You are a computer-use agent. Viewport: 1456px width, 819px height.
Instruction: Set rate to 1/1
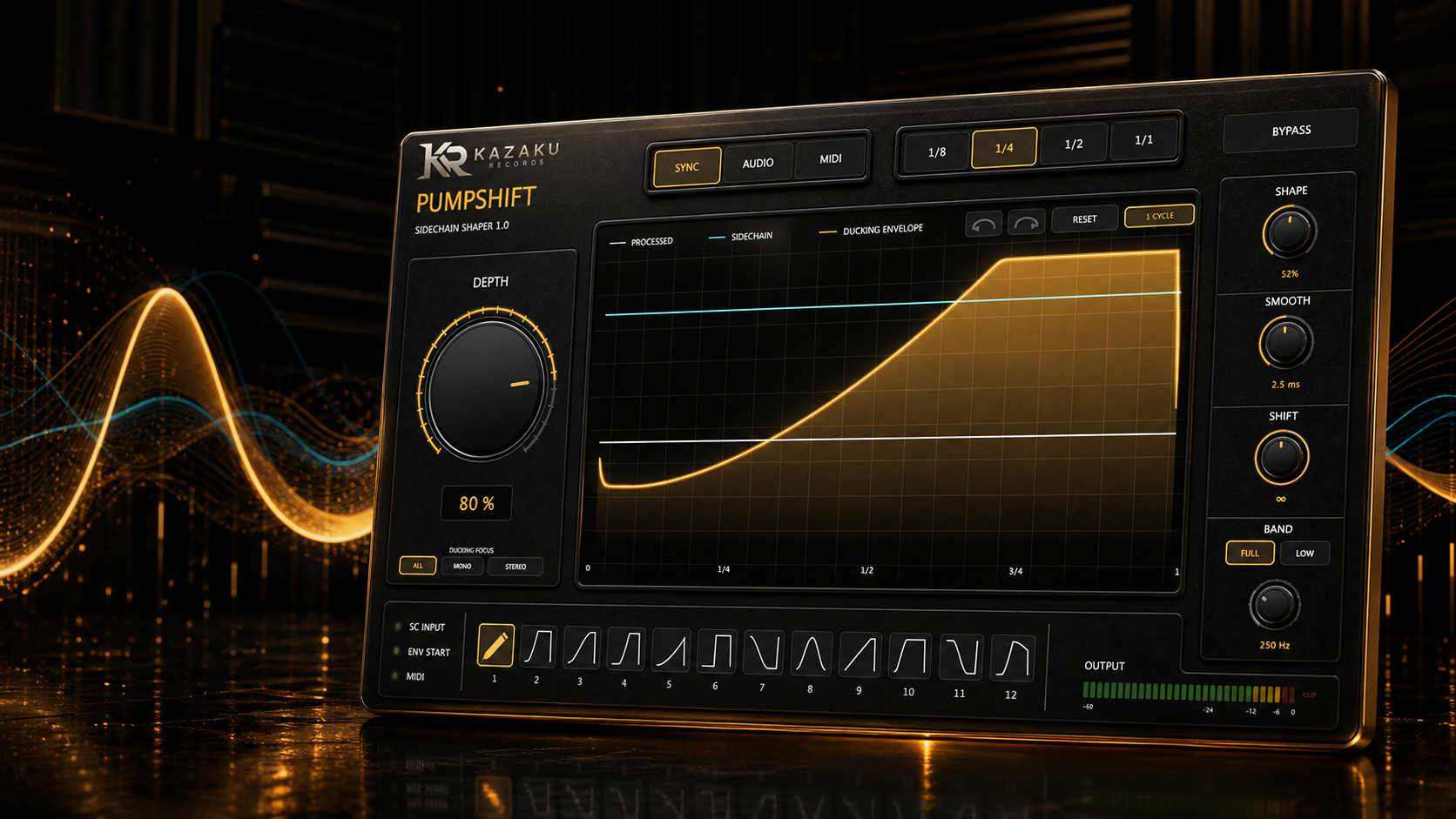(1144, 139)
